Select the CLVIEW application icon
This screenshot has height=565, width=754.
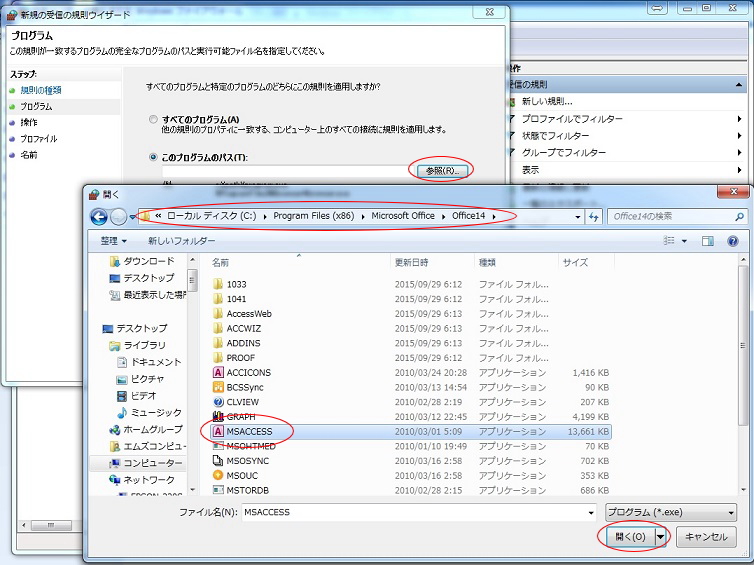pyautogui.click(x=218, y=402)
